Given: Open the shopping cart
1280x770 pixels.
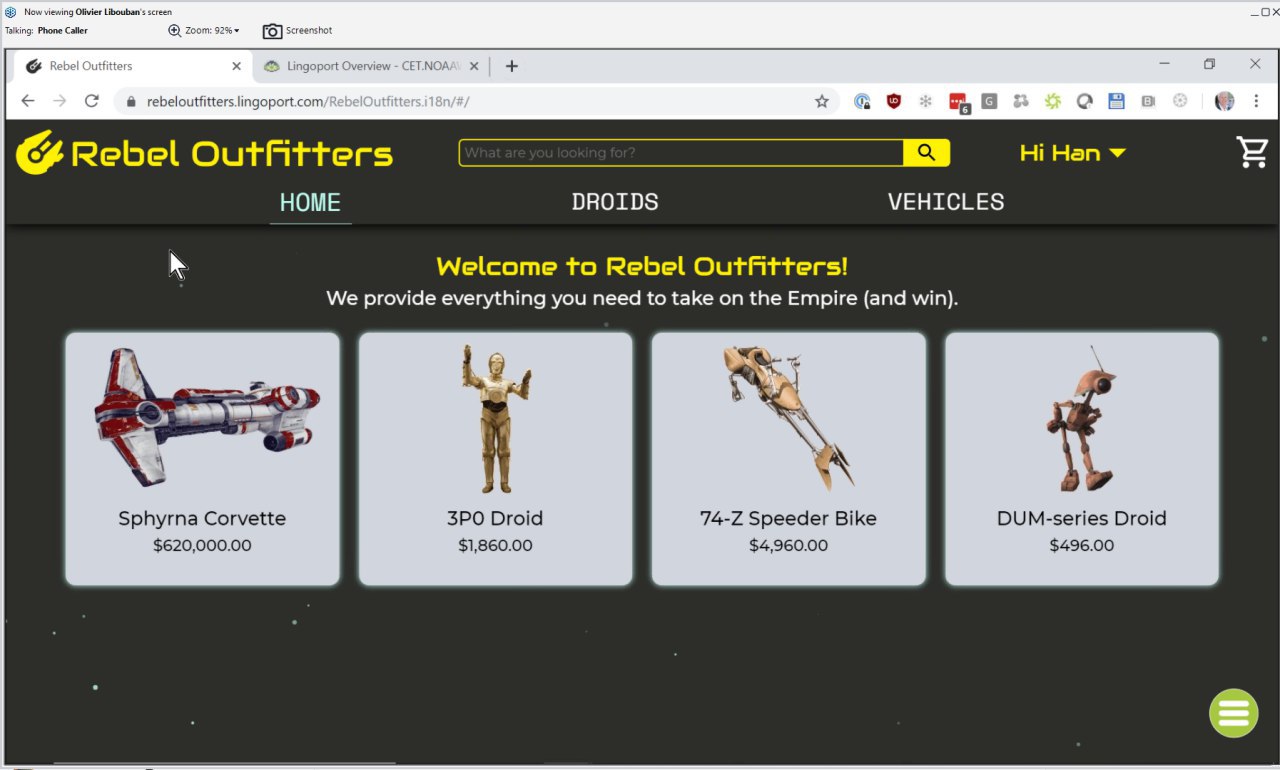Looking at the screenshot, I should coord(1252,152).
